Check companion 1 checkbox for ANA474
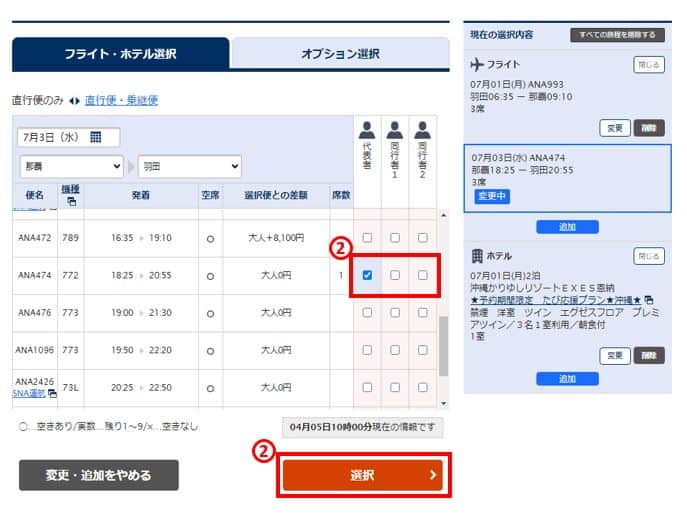This screenshot has height=530, width=687. pos(395,275)
